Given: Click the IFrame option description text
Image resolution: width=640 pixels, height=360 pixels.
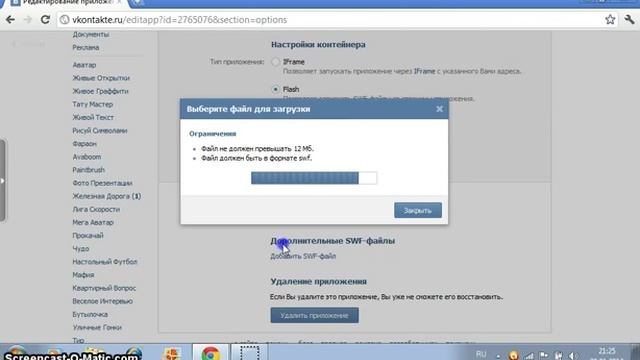Looking at the screenshot, I should (x=402, y=71).
